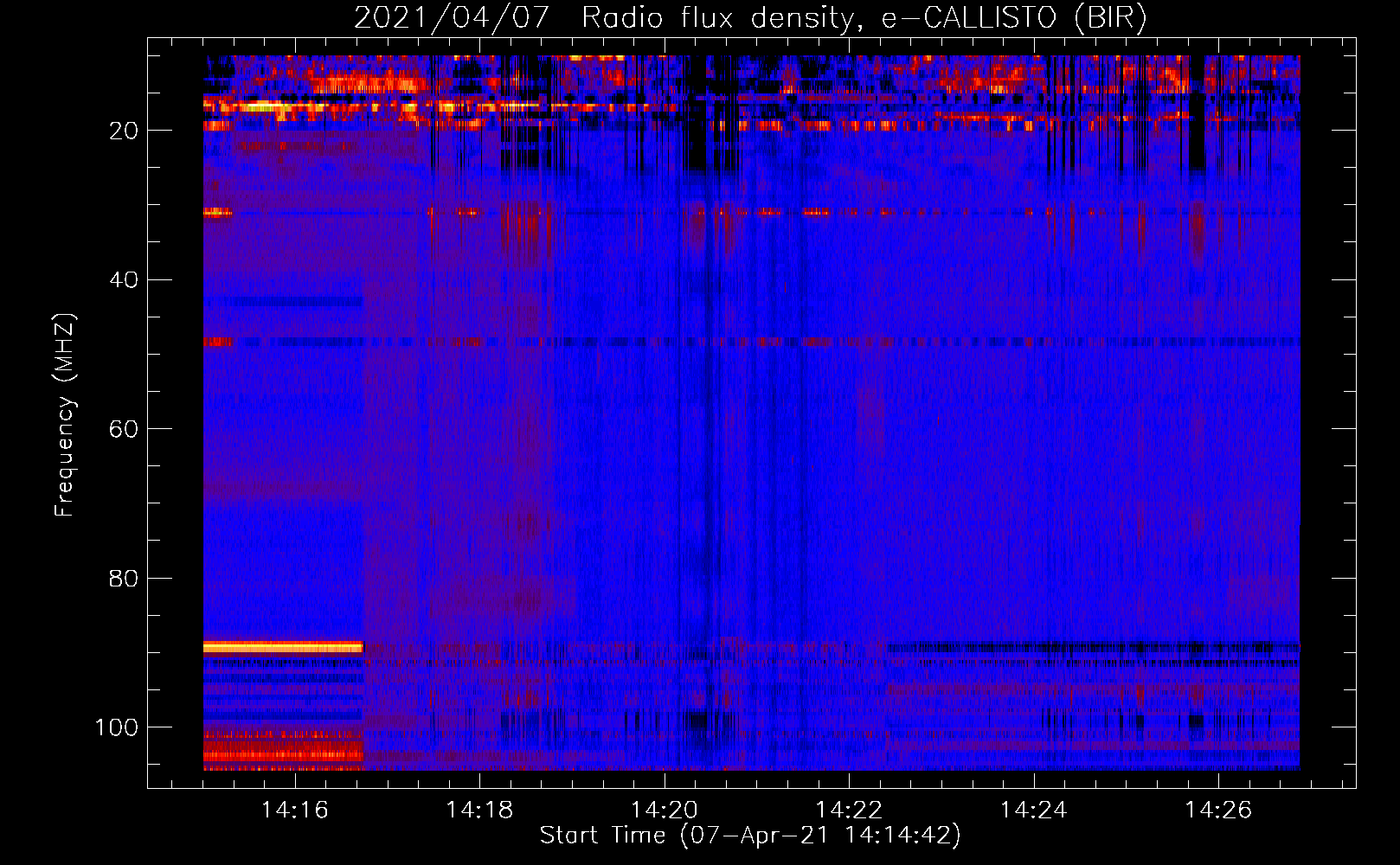Click the x-axis time label '14:20'
This screenshot has width=1400, height=865.
665,811
